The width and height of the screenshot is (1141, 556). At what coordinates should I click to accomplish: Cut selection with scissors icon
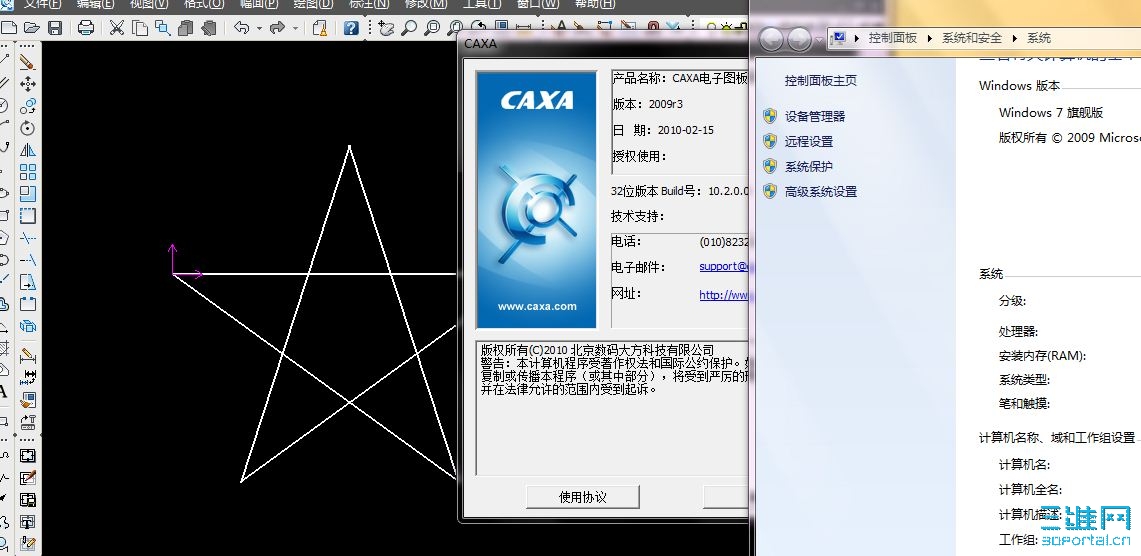coord(116,28)
